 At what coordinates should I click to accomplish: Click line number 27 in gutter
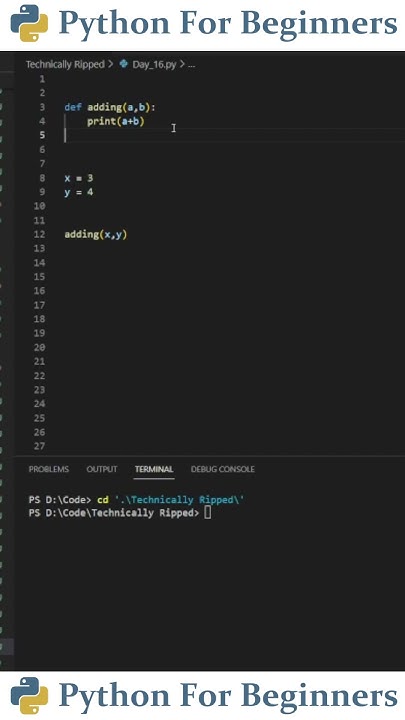(x=40, y=446)
